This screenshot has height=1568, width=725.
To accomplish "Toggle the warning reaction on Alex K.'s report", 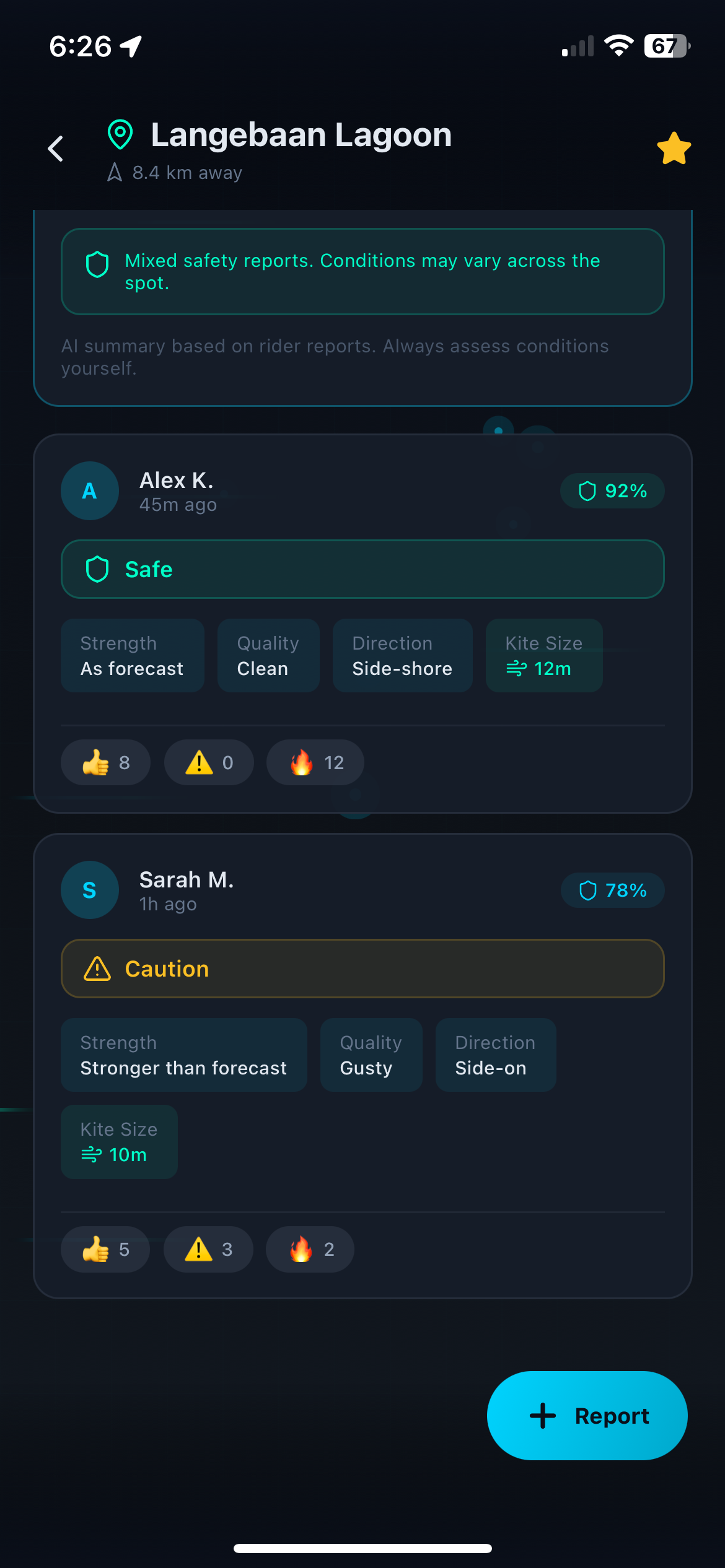I will [x=208, y=762].
